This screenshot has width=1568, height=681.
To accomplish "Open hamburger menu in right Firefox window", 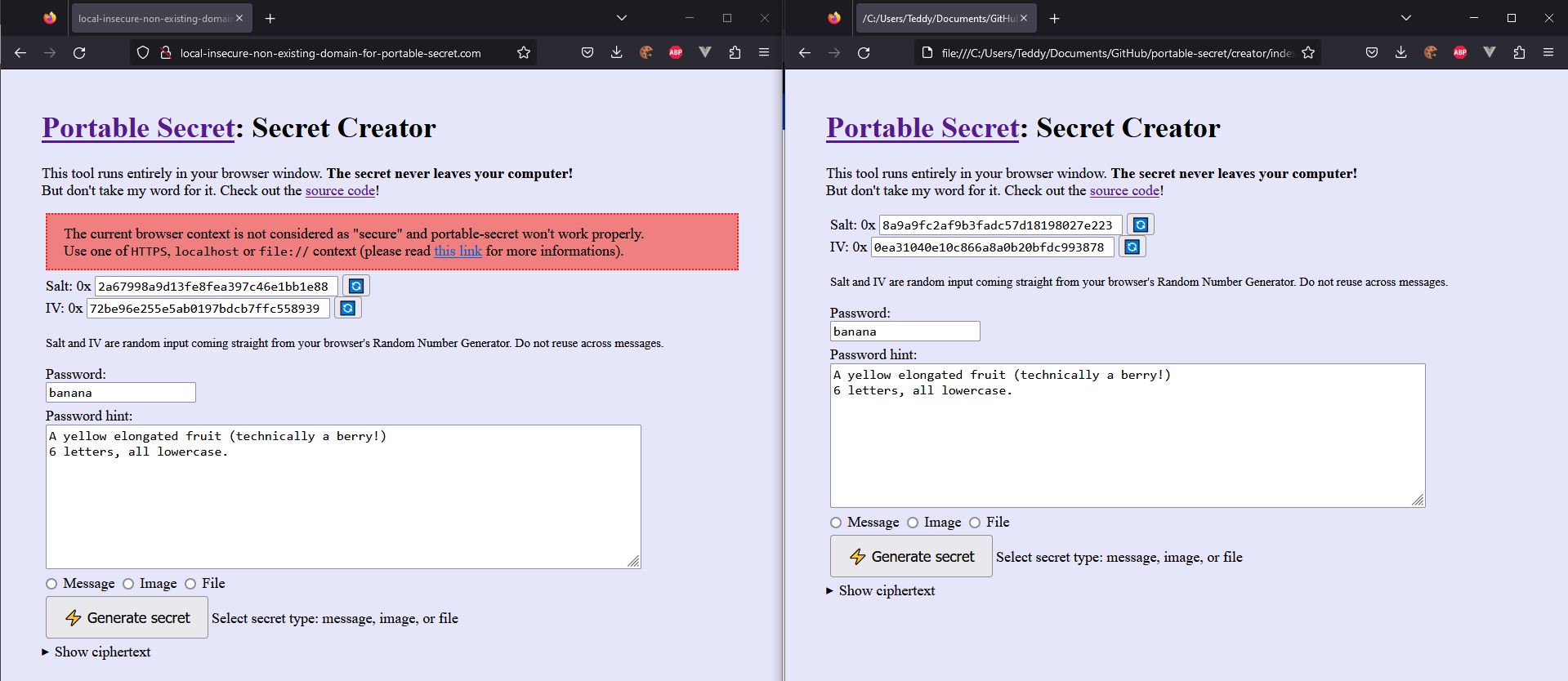I will pos(1548,53).
